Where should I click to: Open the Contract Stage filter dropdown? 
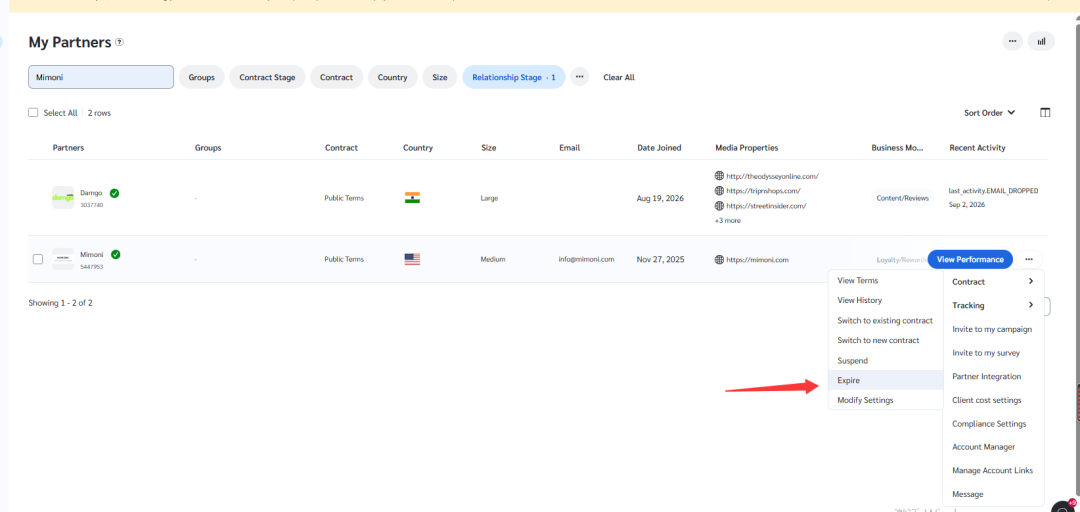coord(267,77)
